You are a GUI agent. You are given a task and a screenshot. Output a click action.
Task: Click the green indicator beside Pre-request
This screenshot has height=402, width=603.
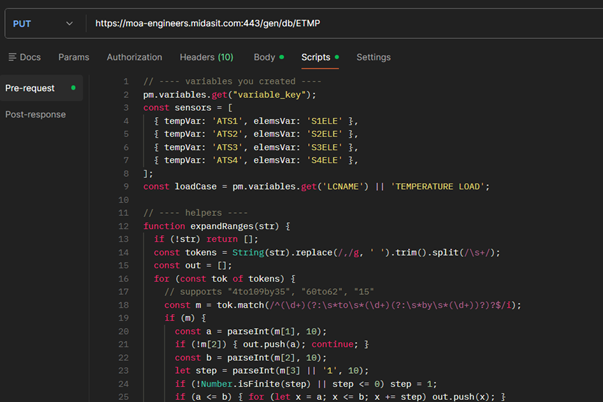[73, 88]
